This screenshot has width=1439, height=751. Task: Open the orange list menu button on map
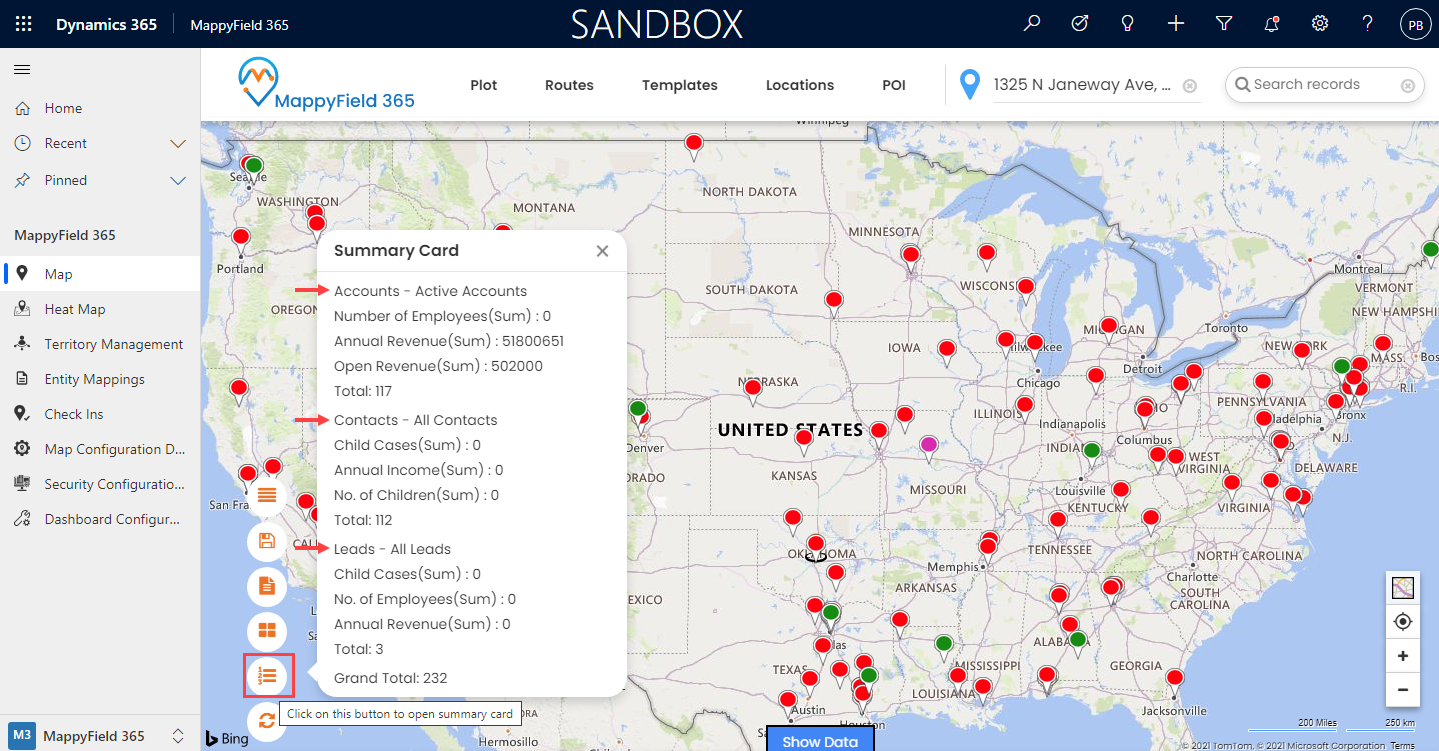[267, 494]
